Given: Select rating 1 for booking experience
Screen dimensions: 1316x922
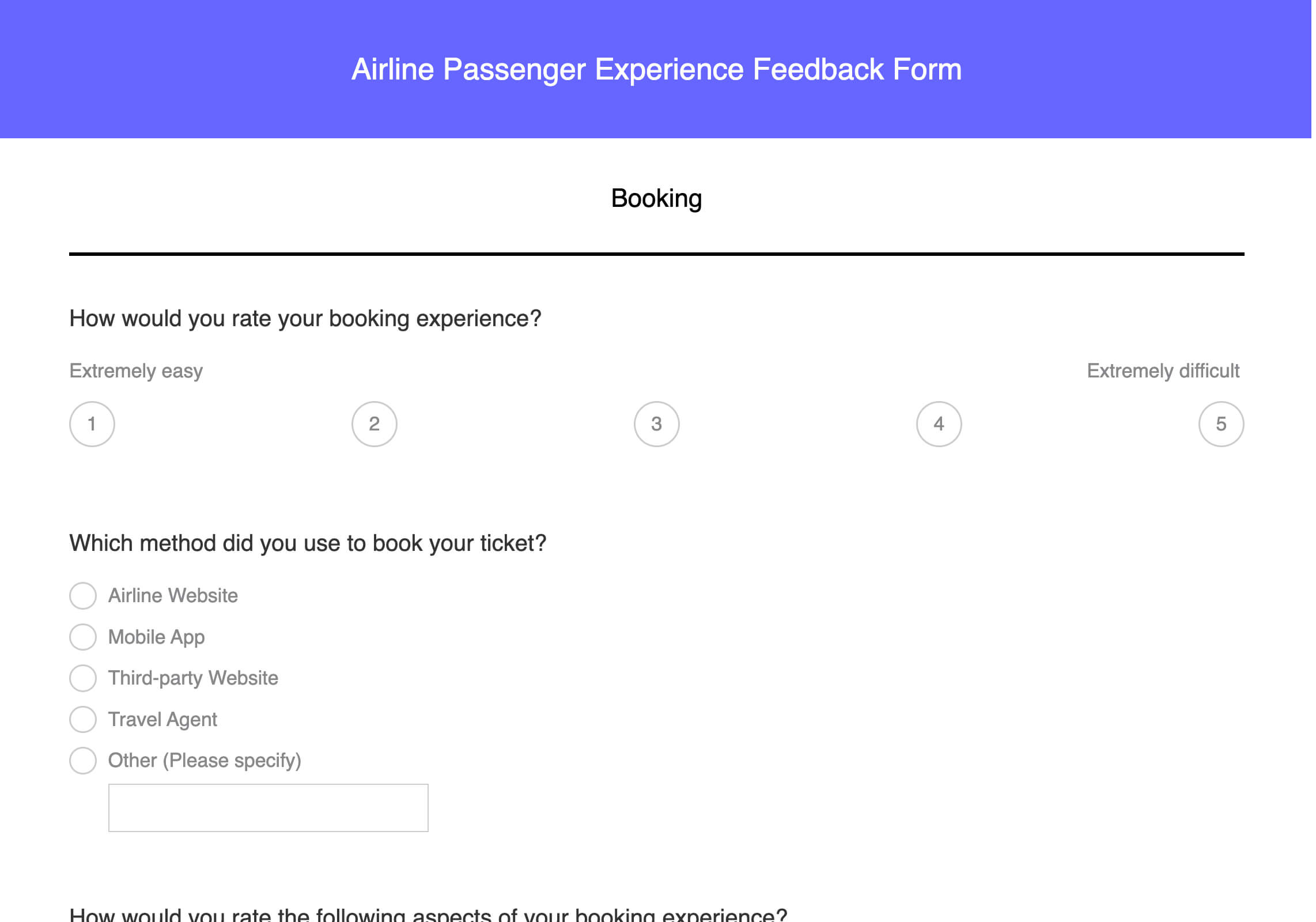Looking at the screenshot, I should (92, 424).
